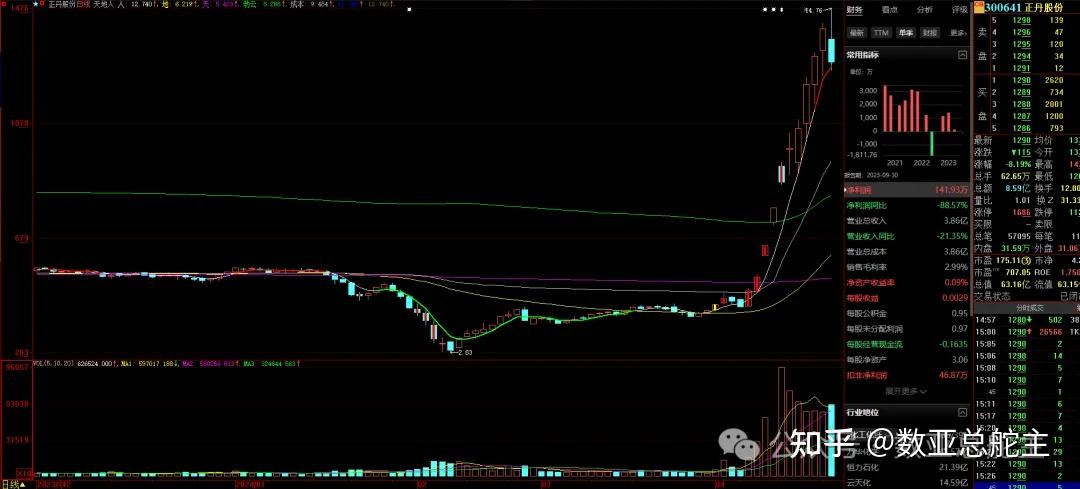Open the 看点 tab

(889, 10)
